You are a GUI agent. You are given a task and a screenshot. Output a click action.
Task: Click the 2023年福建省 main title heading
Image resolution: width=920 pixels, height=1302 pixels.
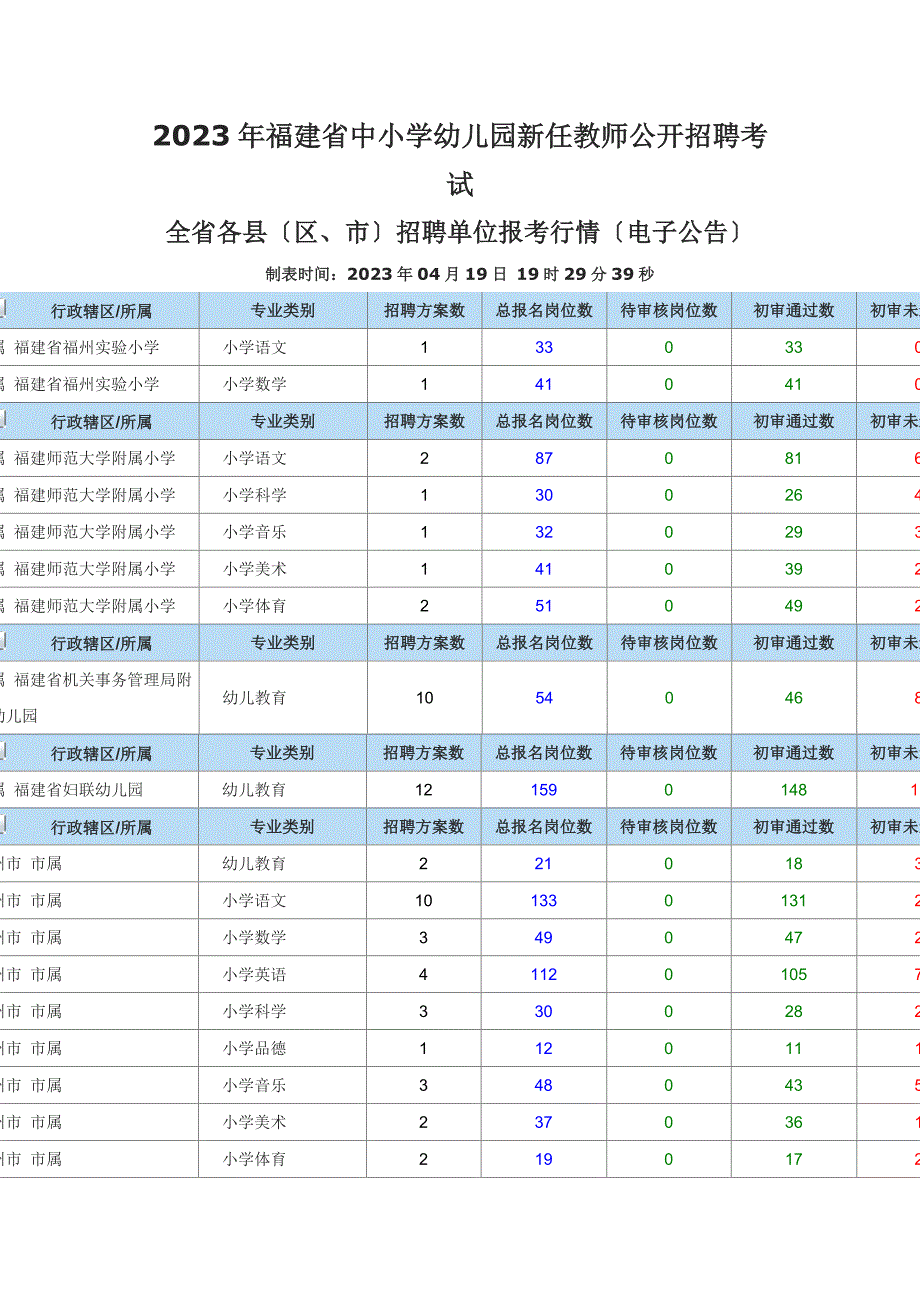460,137
